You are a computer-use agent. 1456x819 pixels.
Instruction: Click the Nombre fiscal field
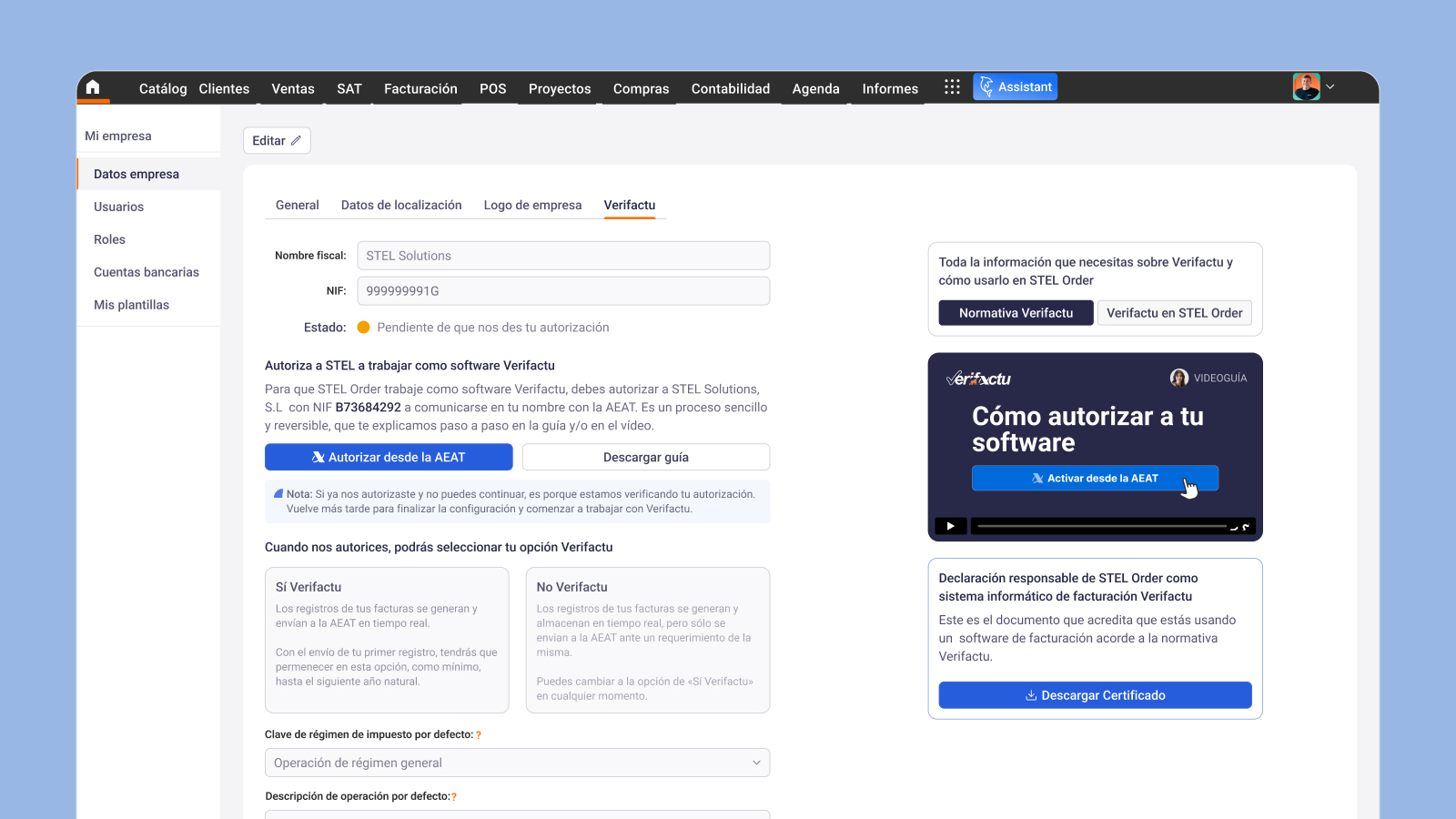tap(563, 256)
